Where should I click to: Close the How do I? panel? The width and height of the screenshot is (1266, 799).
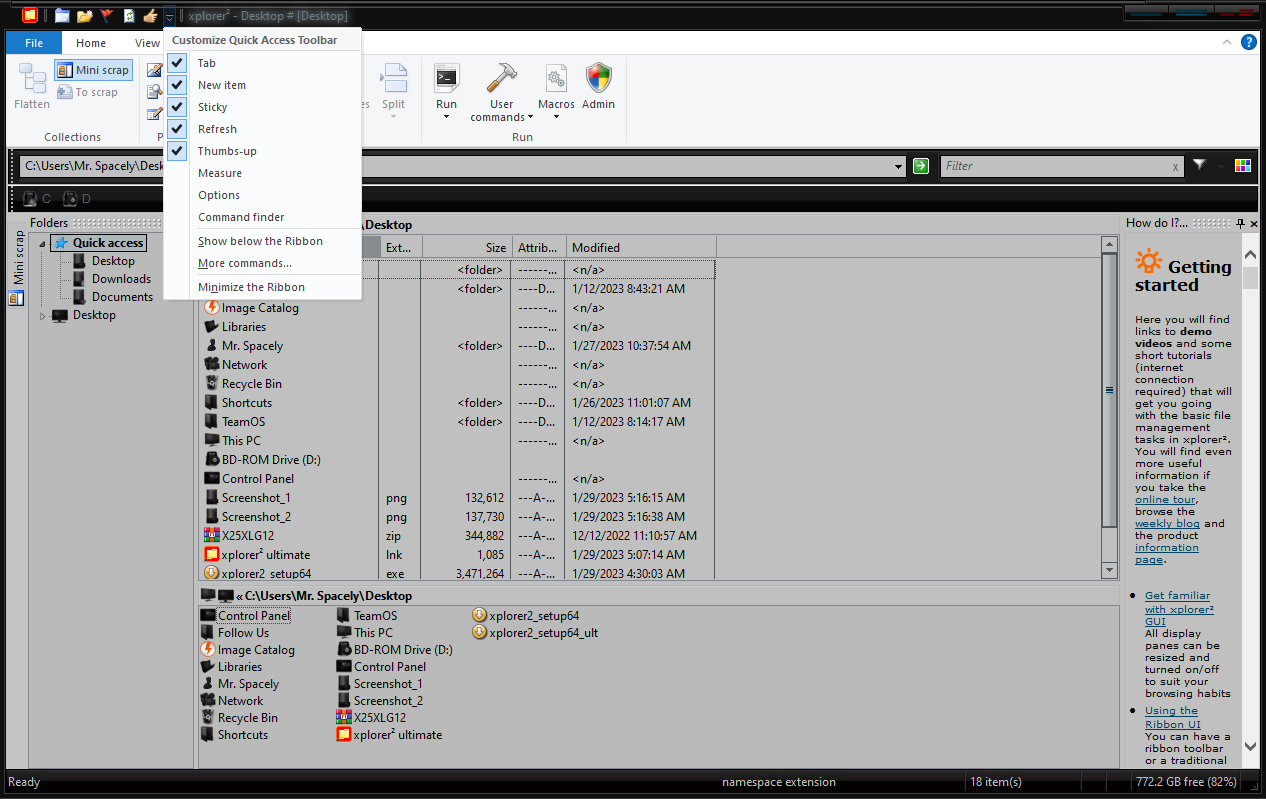click(1254, 223)
